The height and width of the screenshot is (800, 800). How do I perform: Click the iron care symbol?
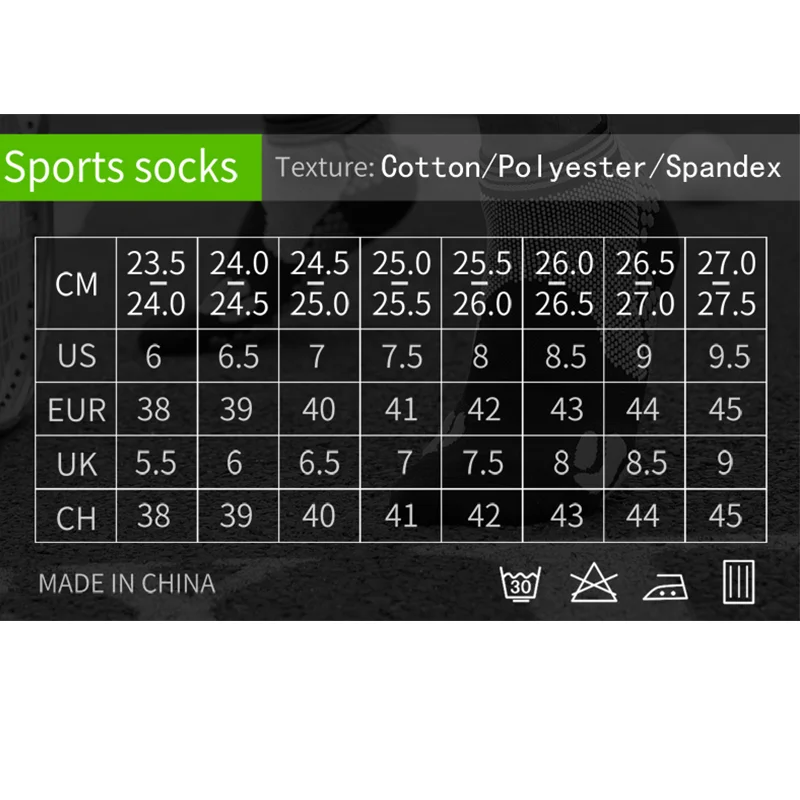click(666, 585)
